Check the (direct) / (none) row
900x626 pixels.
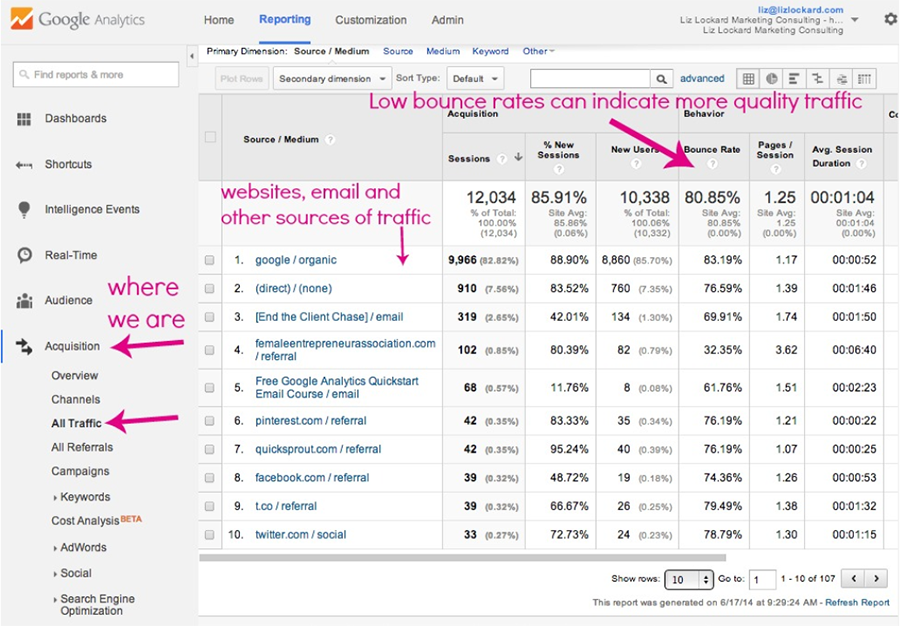click(x=210, y=289)
